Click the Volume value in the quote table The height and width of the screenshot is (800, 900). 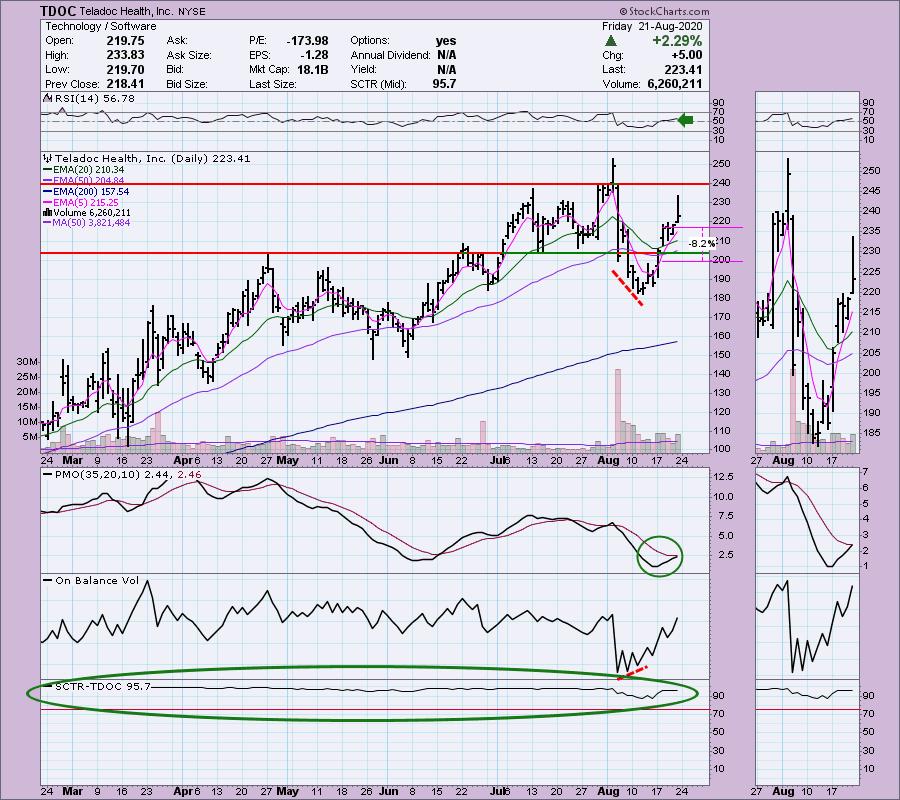[675, 84]
